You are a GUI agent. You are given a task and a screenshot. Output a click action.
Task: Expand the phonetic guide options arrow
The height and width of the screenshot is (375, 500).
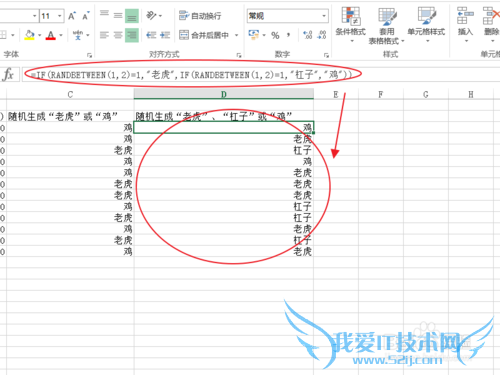pos(88,35)
